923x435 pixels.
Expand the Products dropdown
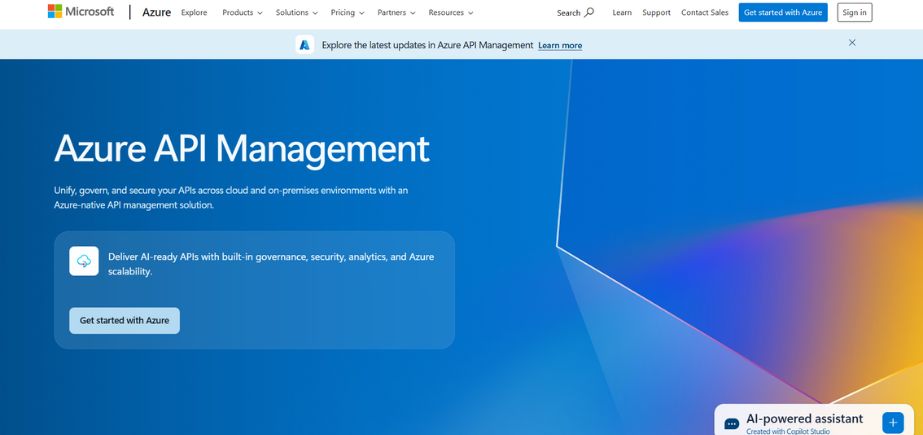point(242,12)
